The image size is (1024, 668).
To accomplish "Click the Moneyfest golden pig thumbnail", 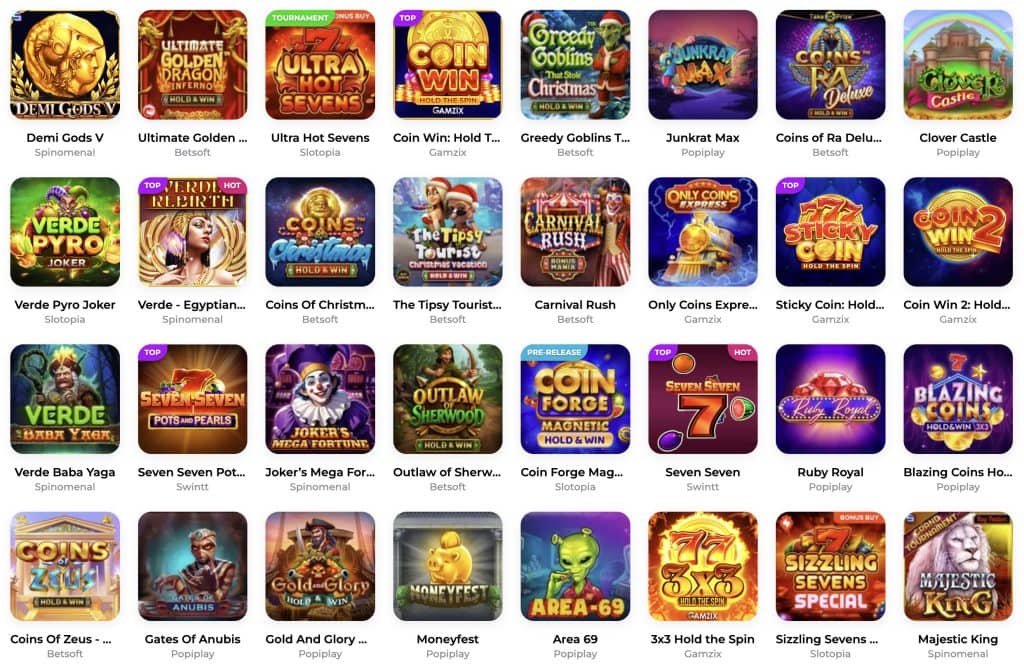I will tap(447, 566).
